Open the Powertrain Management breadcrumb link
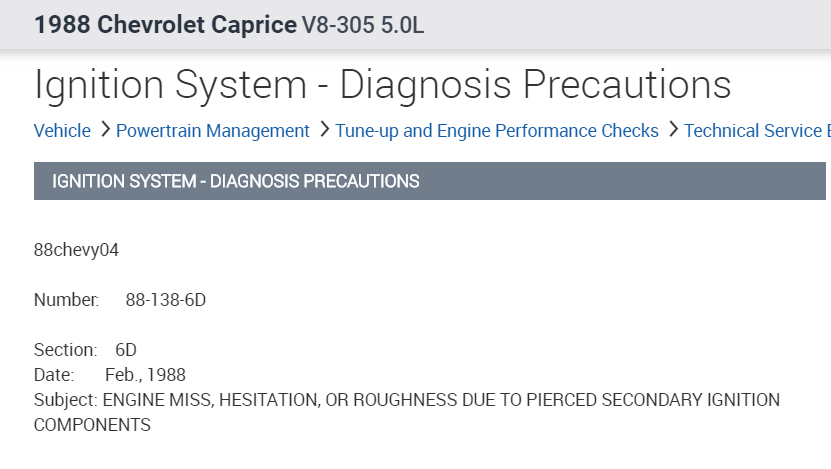 click(x=213, y=131)
